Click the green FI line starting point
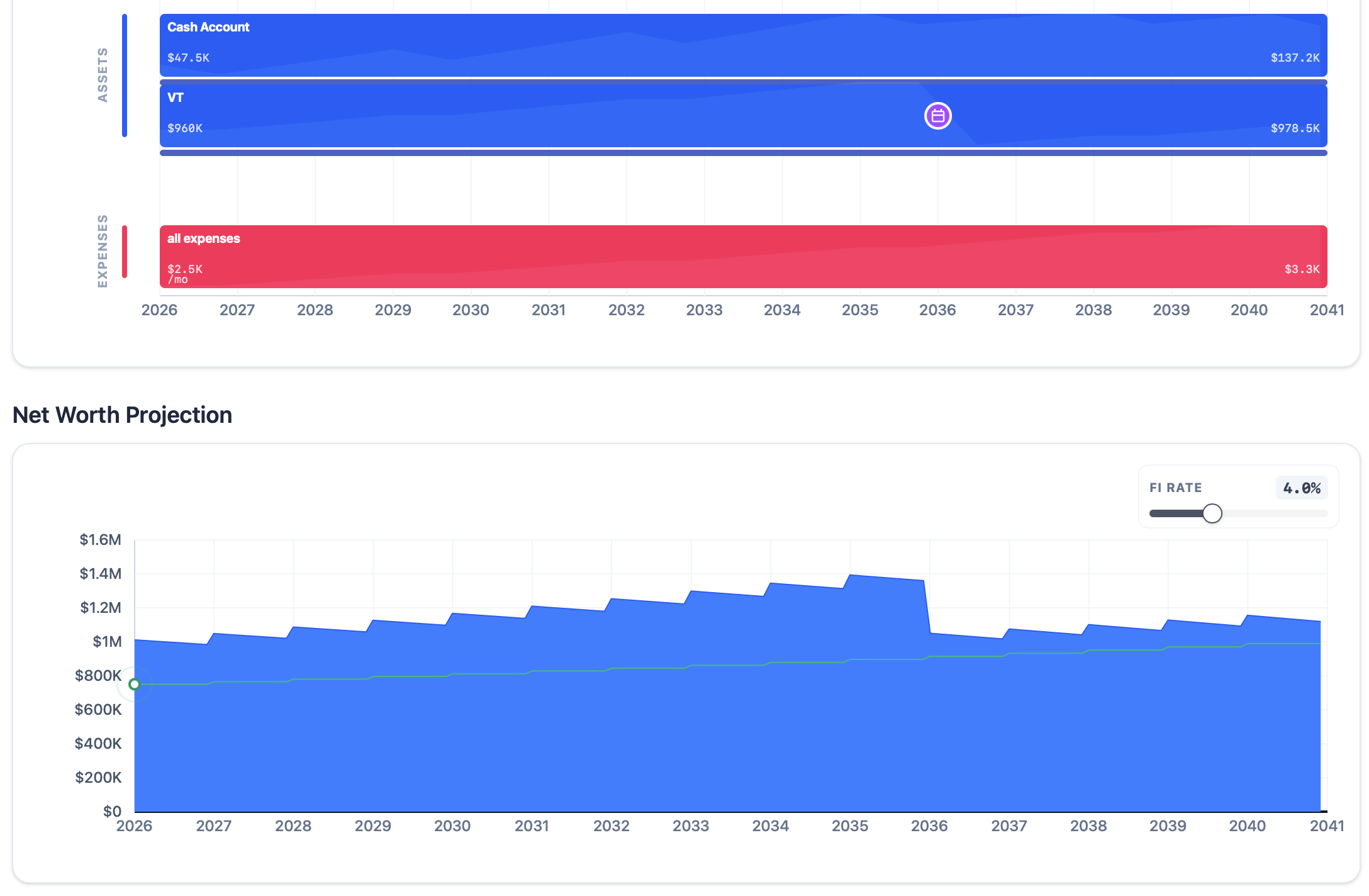Screen dimensions: 1369x896 coord(134,684)
